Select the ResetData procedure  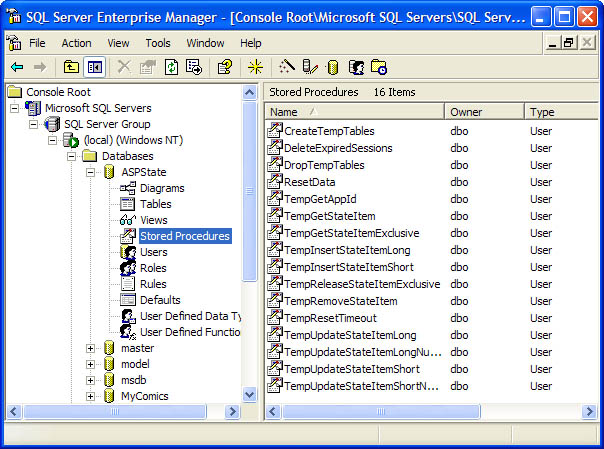tap(309, 182)
